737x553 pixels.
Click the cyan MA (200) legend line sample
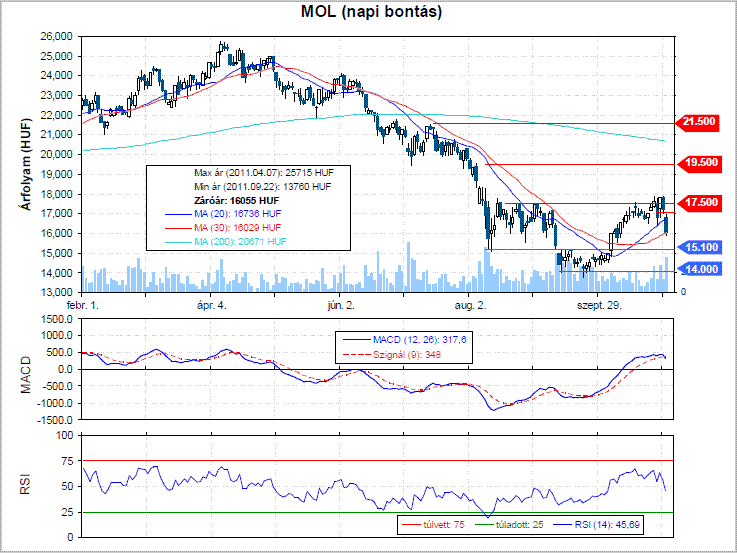tap(179, 242)
